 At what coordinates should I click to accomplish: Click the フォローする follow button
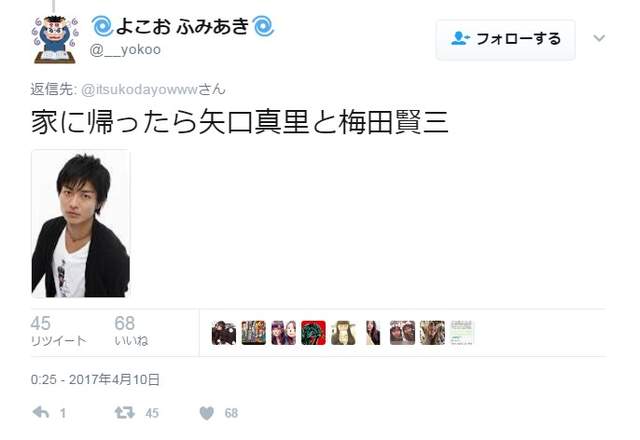point(506,39)
